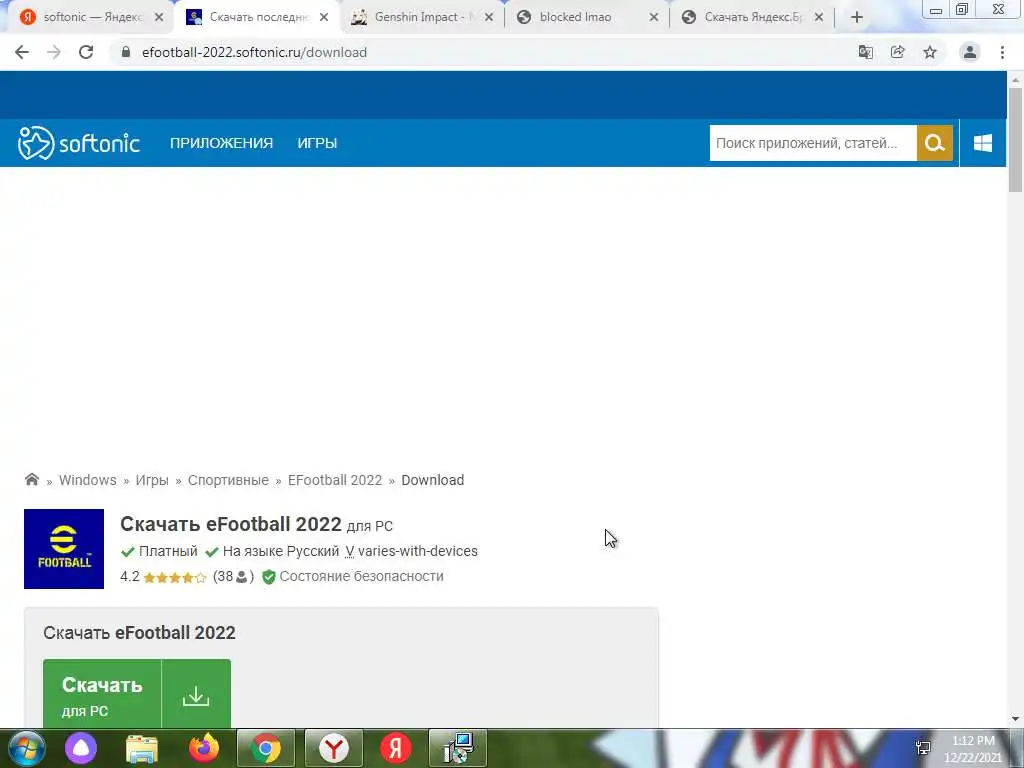Click the Softonic logo
The image size is (1024, 768).
click(x=78, y=143)
